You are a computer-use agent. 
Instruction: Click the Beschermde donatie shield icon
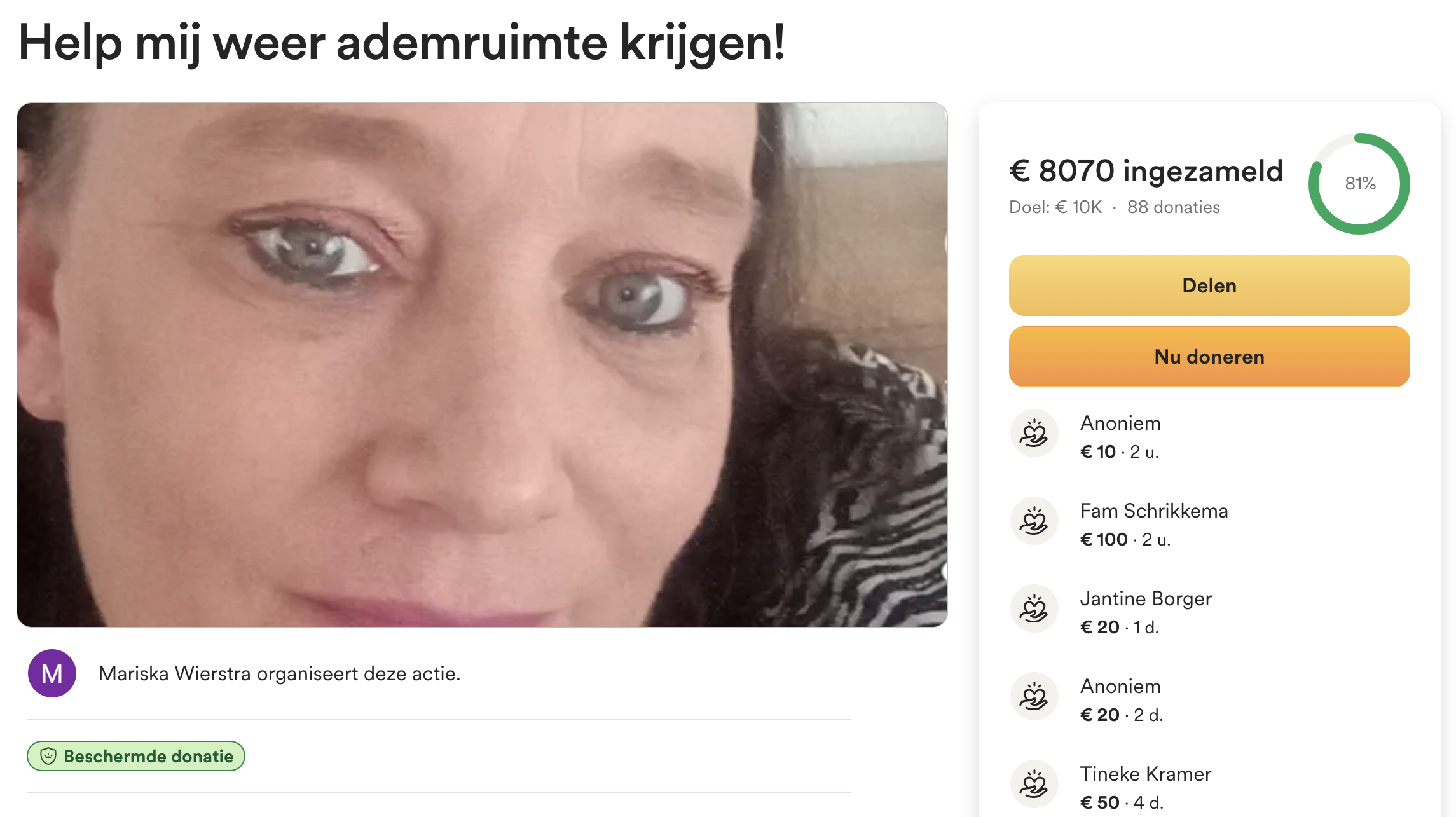(48, 756)
